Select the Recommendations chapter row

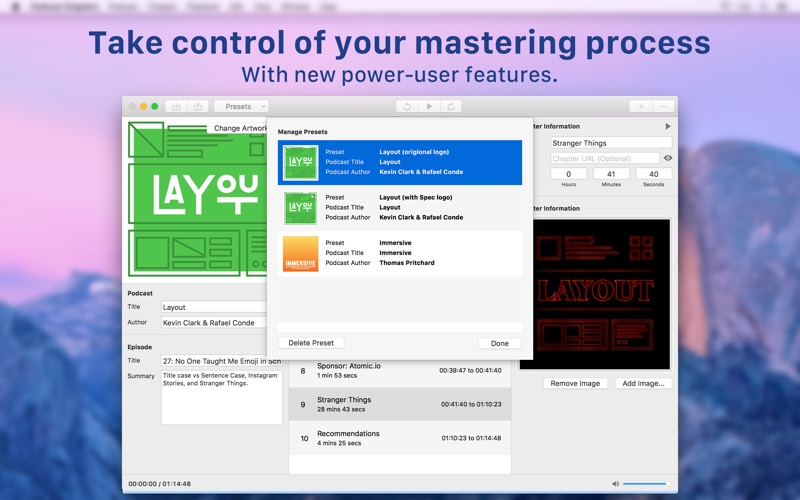coord(400,438)
